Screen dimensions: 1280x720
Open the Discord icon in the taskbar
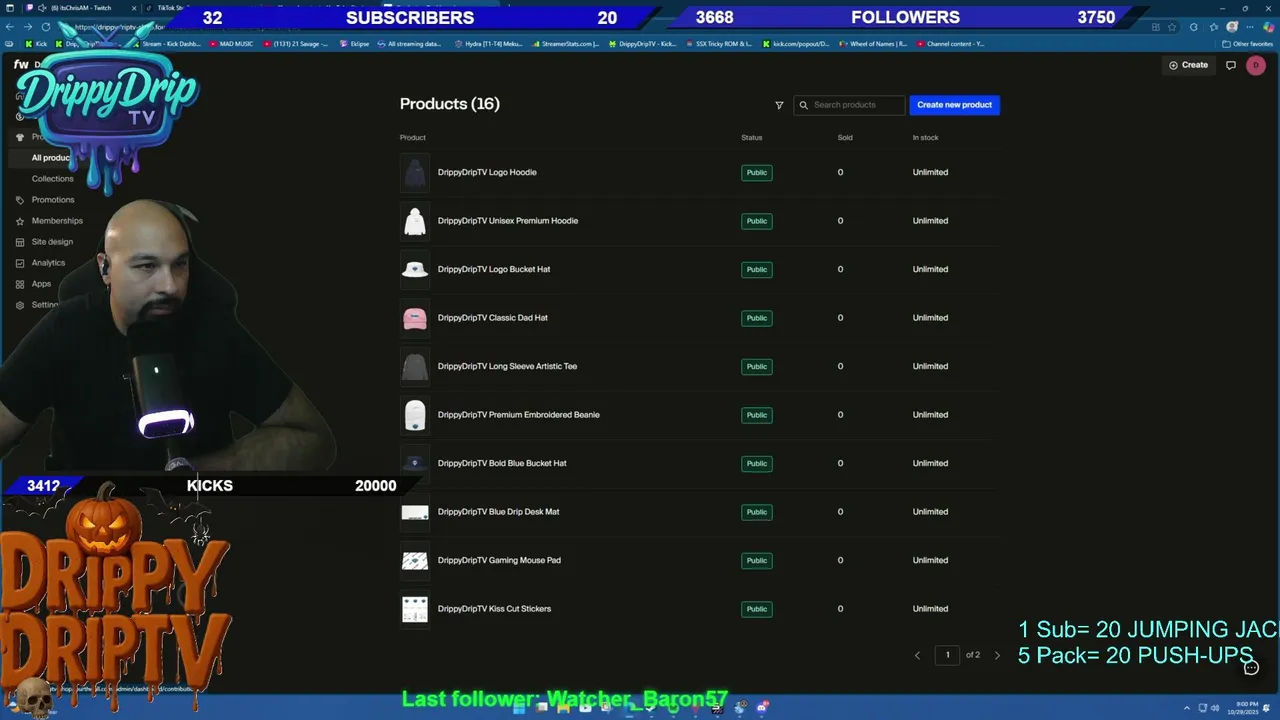(763, 707)
